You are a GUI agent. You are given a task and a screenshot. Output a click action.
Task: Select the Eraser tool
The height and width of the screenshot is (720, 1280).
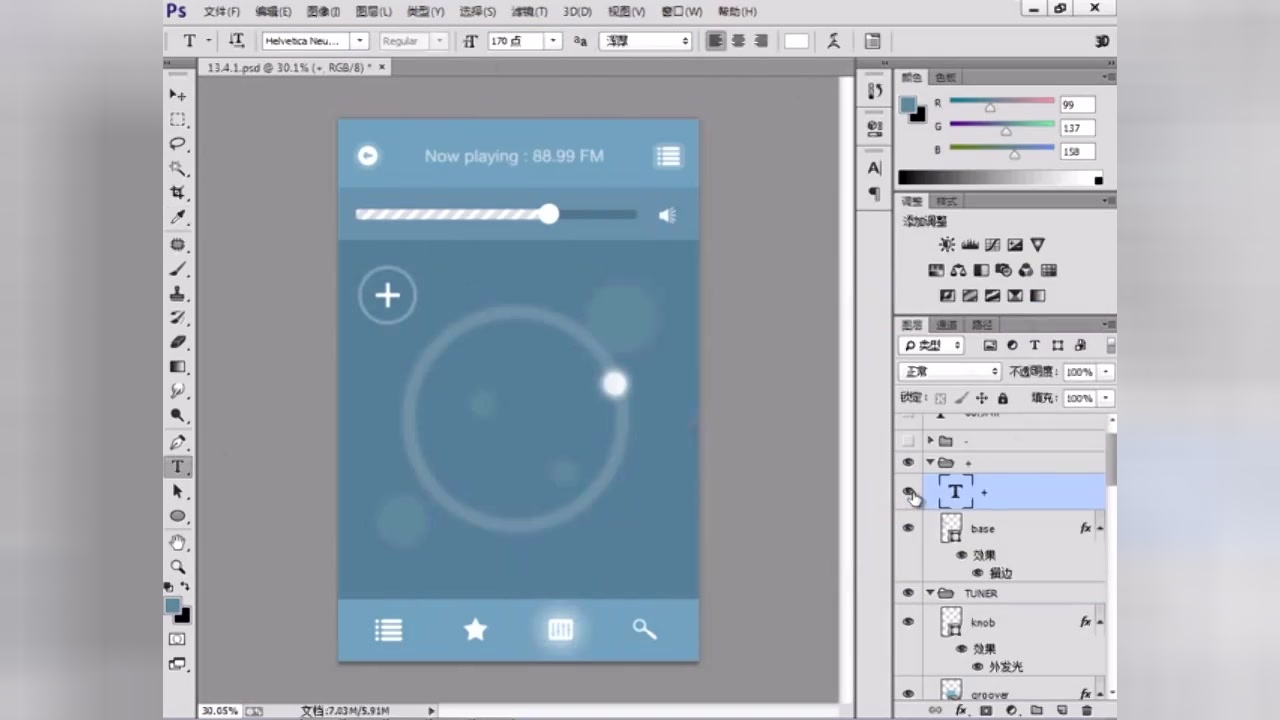click(x=178, y=343)
